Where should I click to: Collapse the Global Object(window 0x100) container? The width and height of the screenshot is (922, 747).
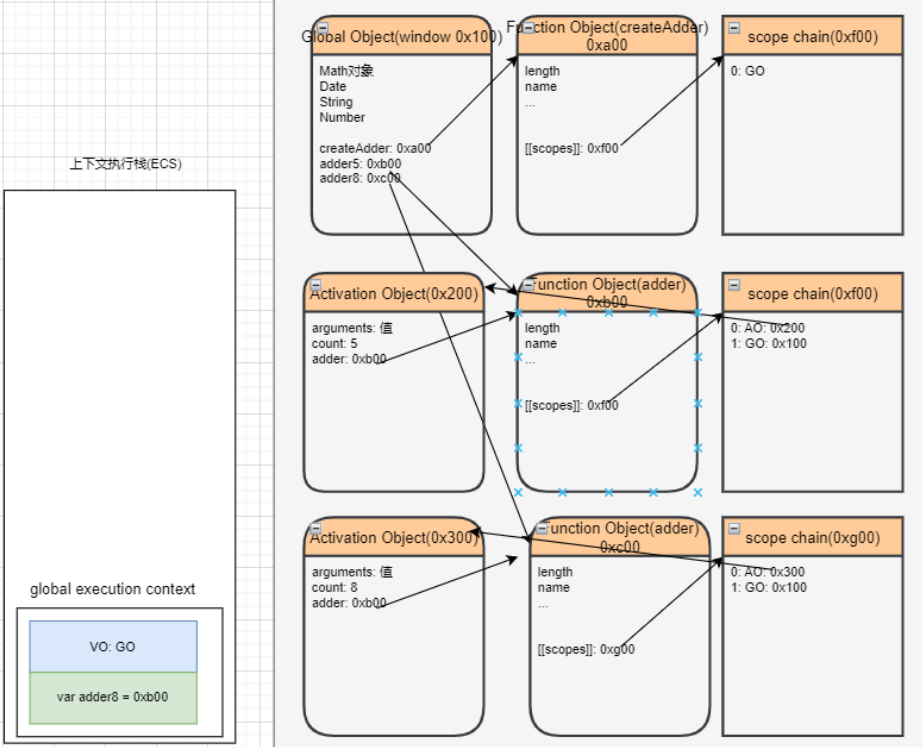(321, 27)
